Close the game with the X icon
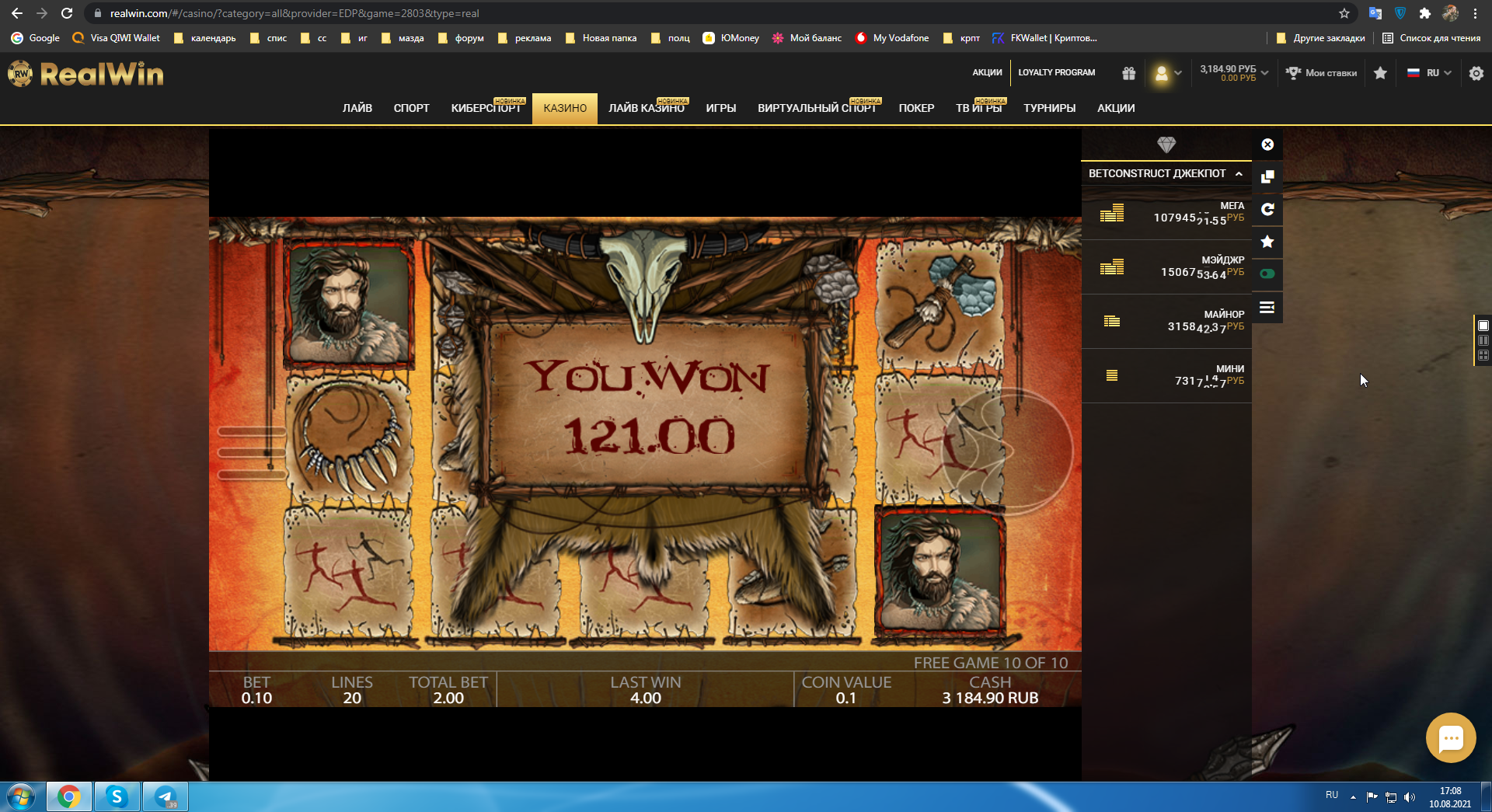Image resolution: width=1492 pixels, height=812 pixels. tap(1267, 145)
